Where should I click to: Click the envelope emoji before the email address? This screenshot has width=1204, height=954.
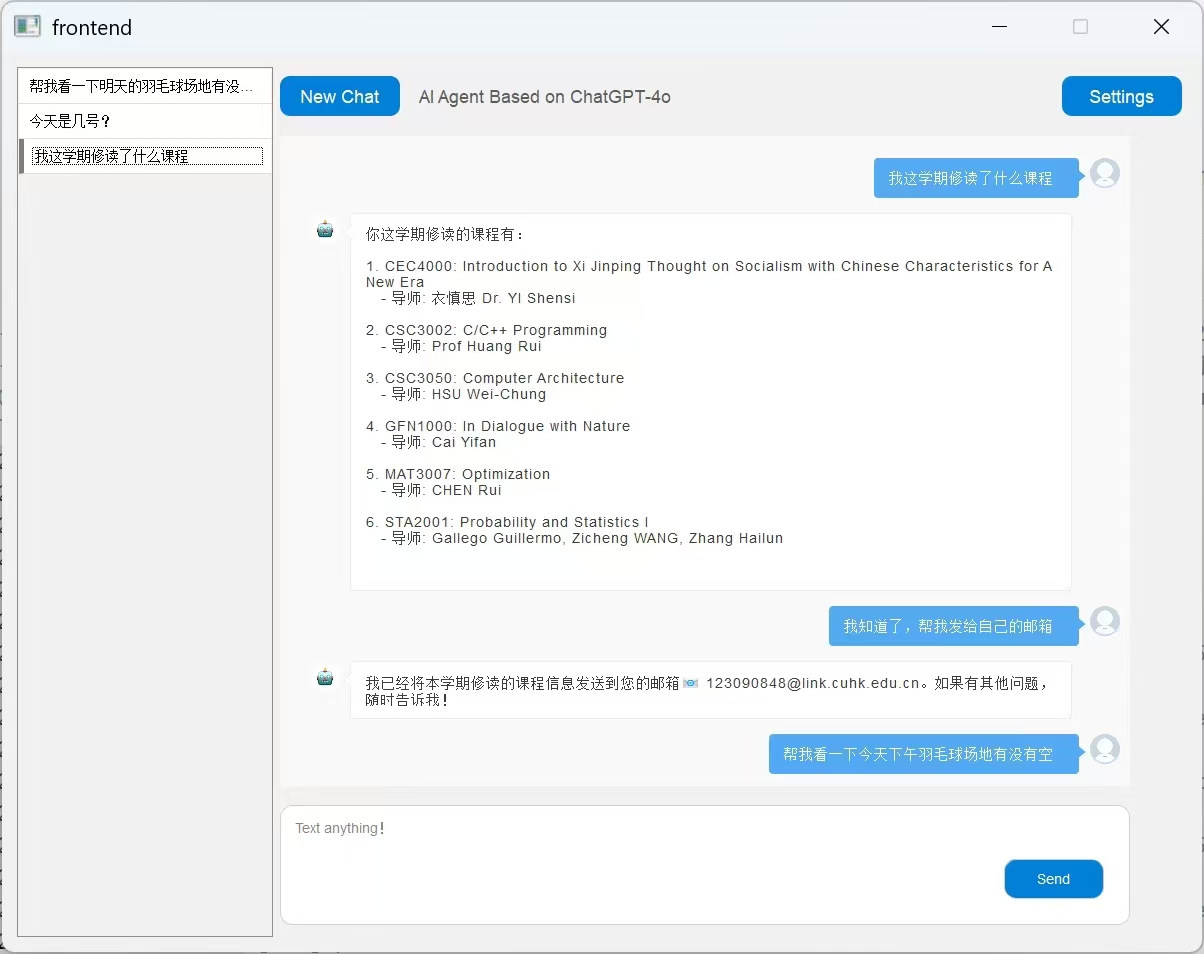691,684
